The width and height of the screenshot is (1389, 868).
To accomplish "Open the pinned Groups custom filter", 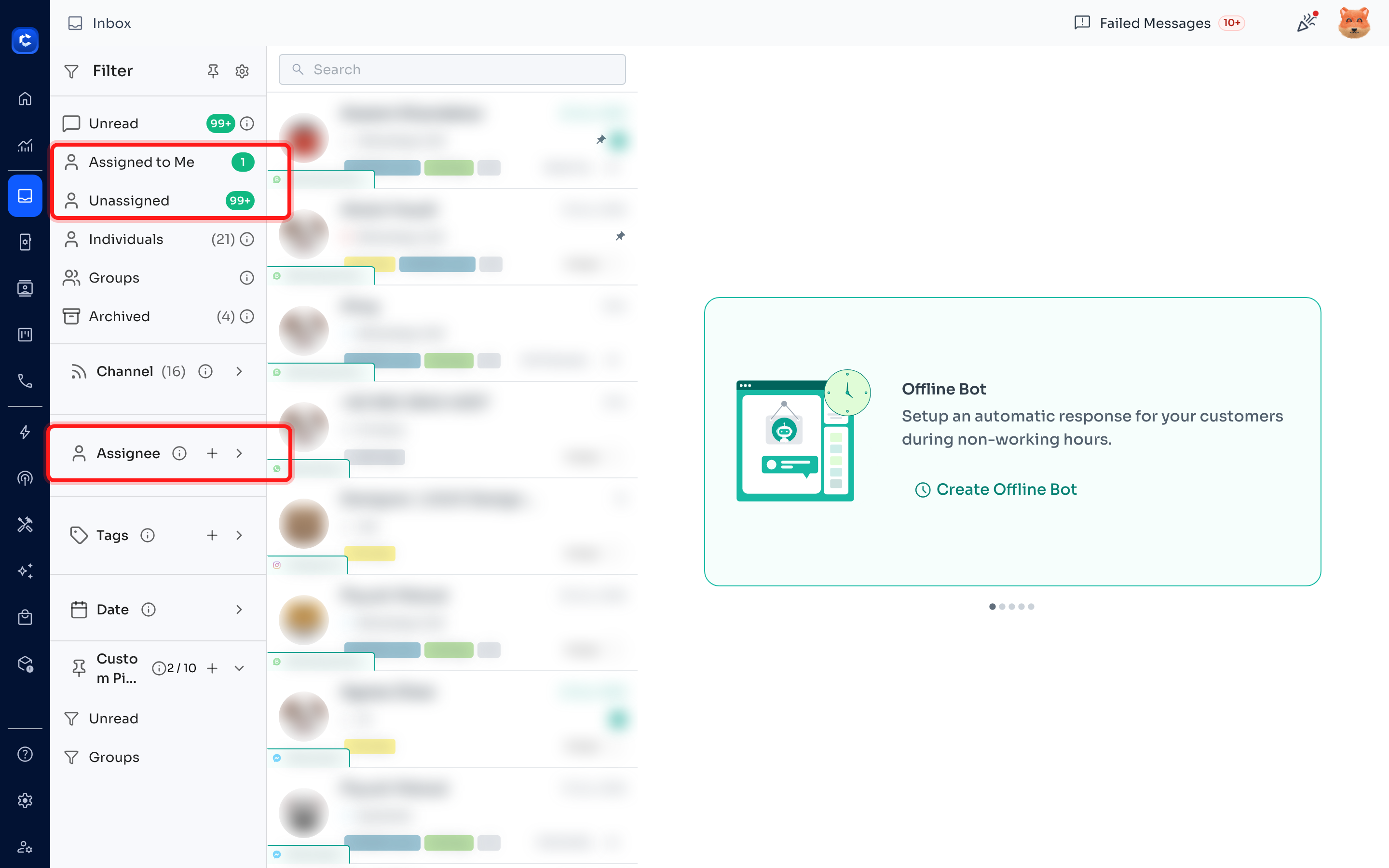I will (158, 757).
